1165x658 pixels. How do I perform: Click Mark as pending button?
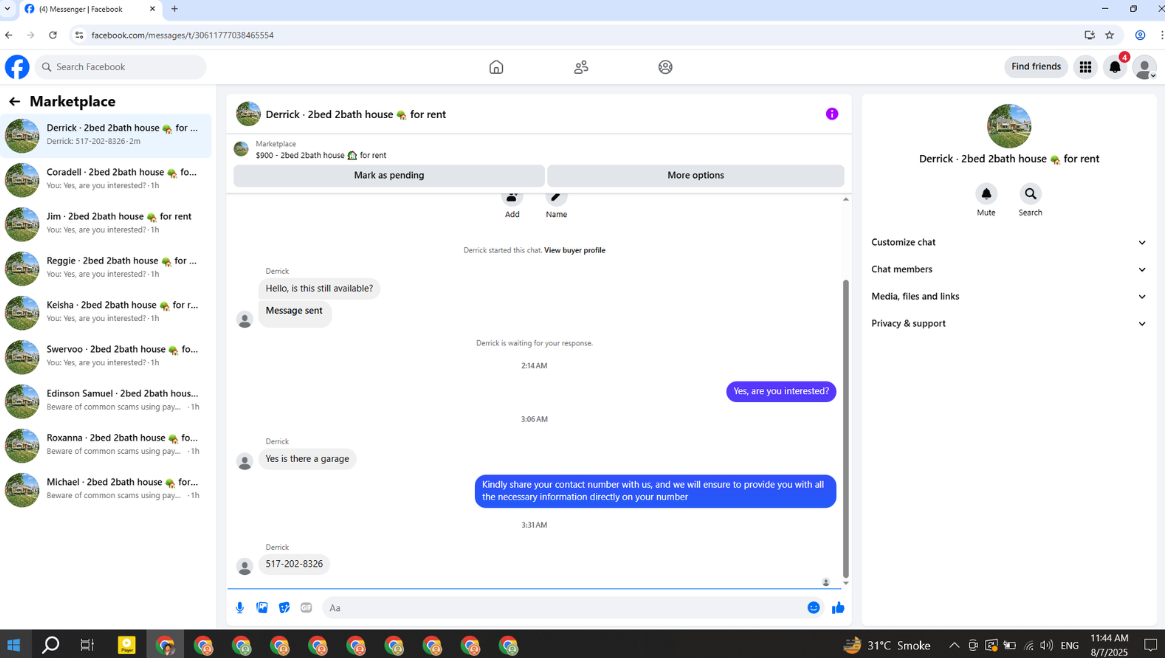pyautogui.click(x=389, y=175)
